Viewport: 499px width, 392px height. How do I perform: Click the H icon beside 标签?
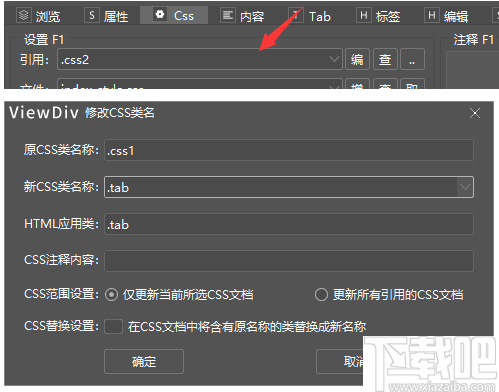[364, 15]
